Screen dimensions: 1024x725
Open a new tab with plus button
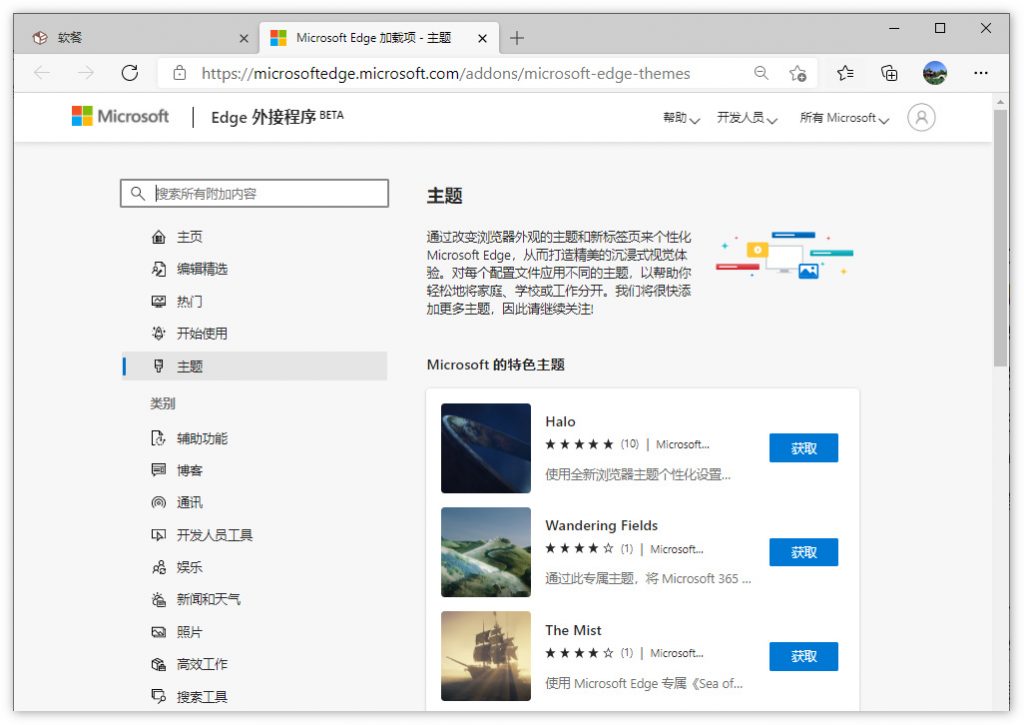pos(516,38)
